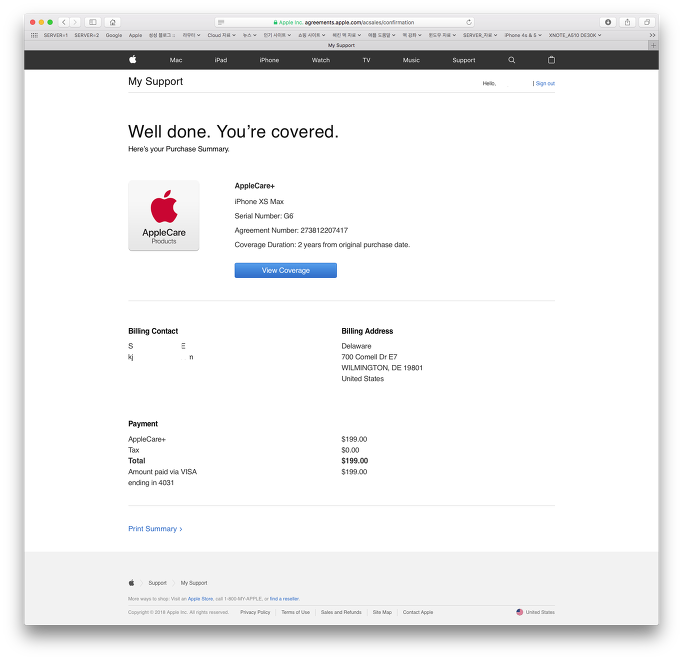Open the Support menu
The height and width of the screenshot is (660, 683).
(x=463, y=60)
